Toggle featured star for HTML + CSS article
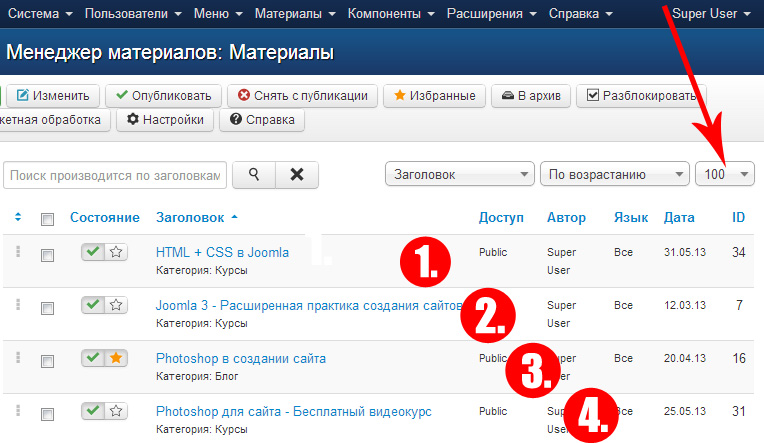The height and width of the screenshot is (443, 764). (x=116, y=252)
